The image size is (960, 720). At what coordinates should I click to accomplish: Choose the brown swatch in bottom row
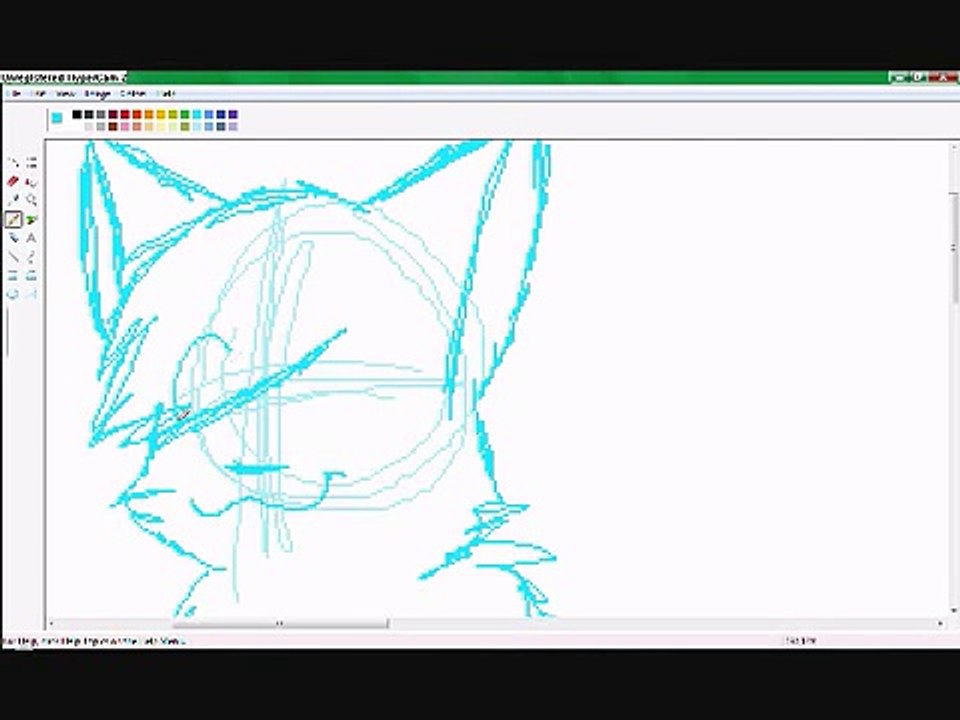click(113, 127)
